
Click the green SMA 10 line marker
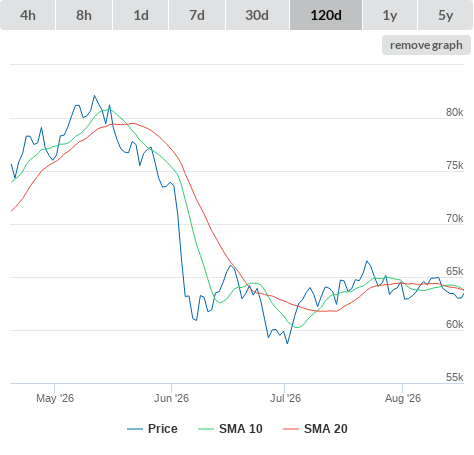tap(206, 429)
